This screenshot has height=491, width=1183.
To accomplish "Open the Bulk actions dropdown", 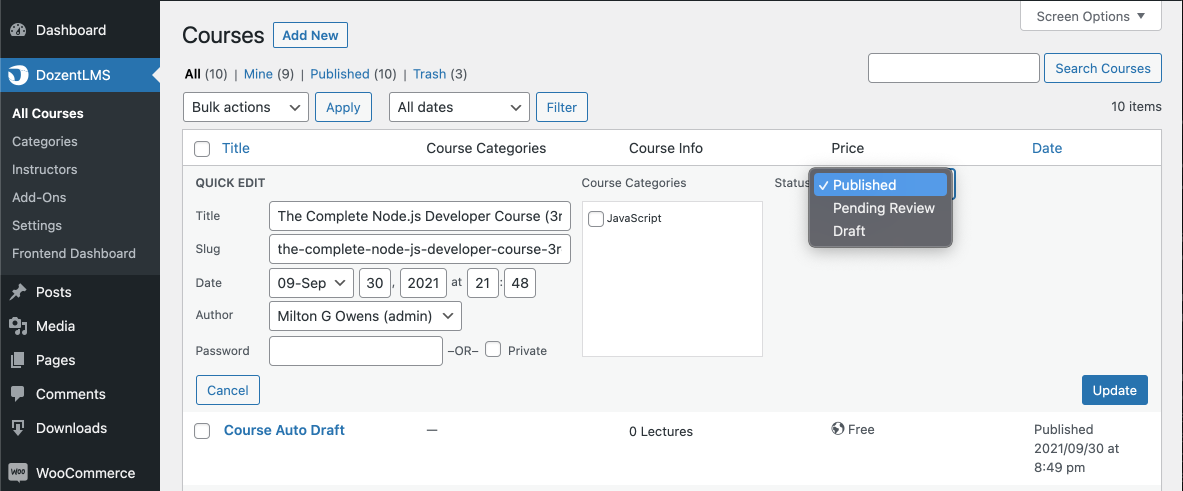I will tap(246, 107).
